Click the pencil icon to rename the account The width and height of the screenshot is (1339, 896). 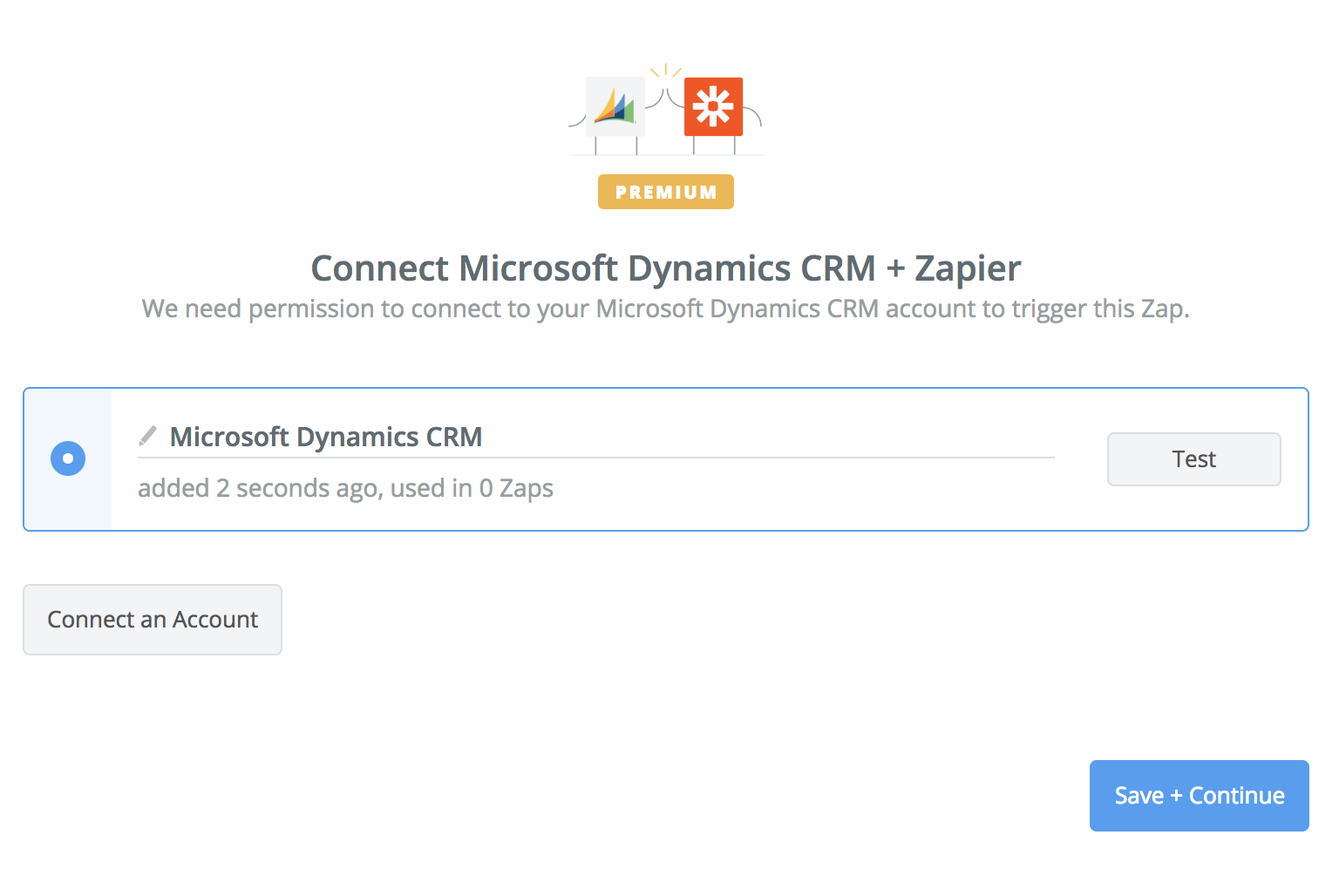pyautogui.click(x=148, y=435)
